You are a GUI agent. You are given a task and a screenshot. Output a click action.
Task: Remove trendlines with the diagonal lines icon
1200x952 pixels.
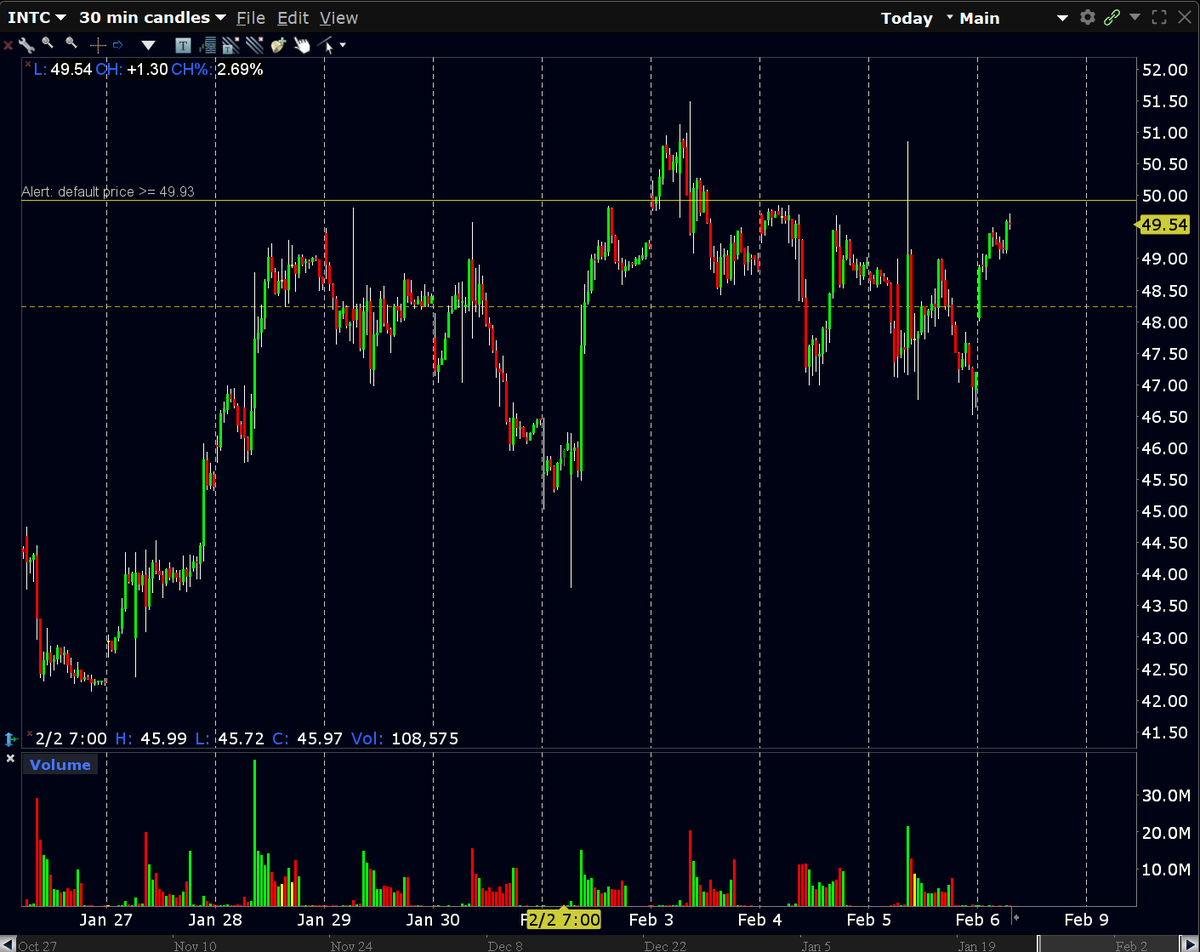click(x=254, y=45)
